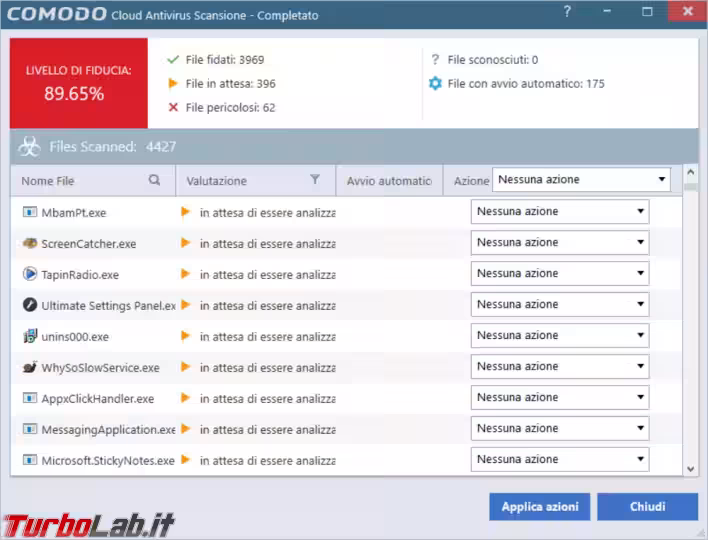Select the AppxClickHandler.exe file name
Viewport: 708px width, 540px height.
point(98,399)
